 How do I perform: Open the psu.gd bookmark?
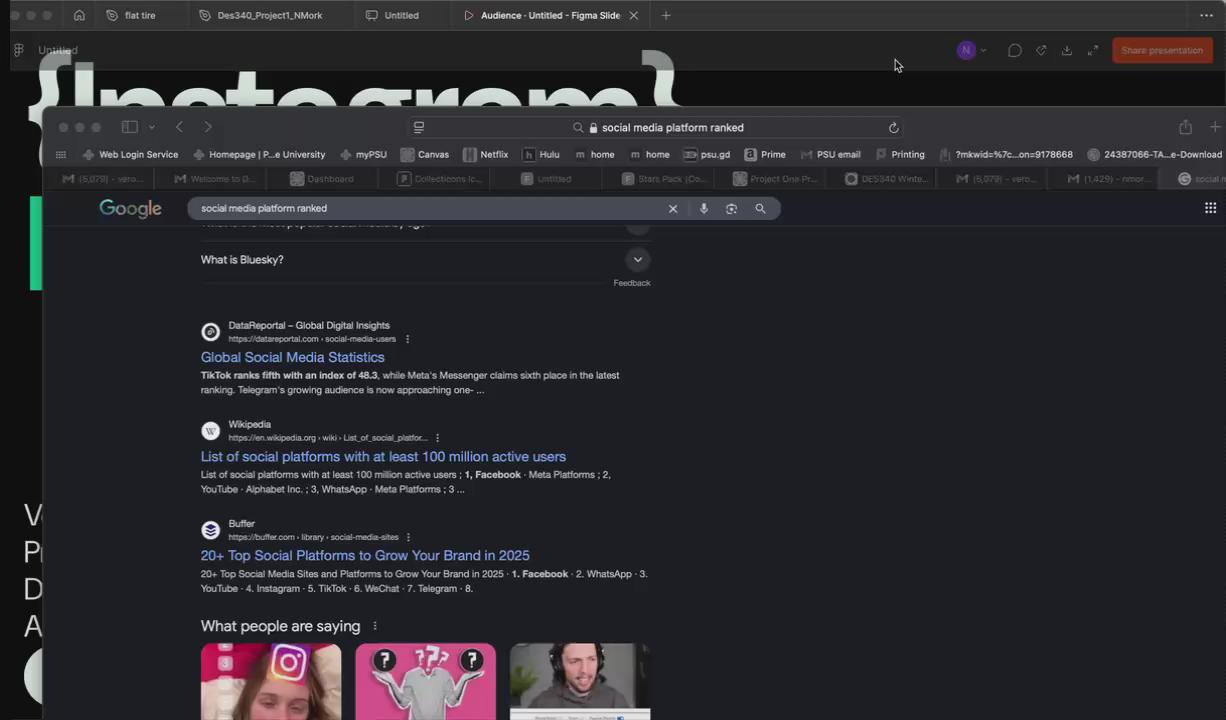click(706, 154)
